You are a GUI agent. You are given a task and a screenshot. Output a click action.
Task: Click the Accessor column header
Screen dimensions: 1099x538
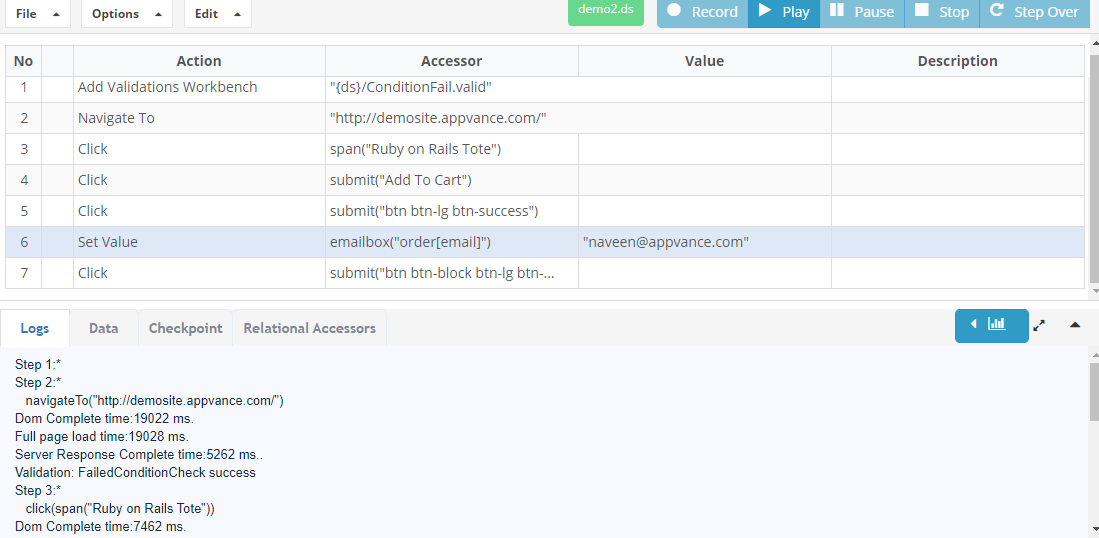[x=452, y=61]
